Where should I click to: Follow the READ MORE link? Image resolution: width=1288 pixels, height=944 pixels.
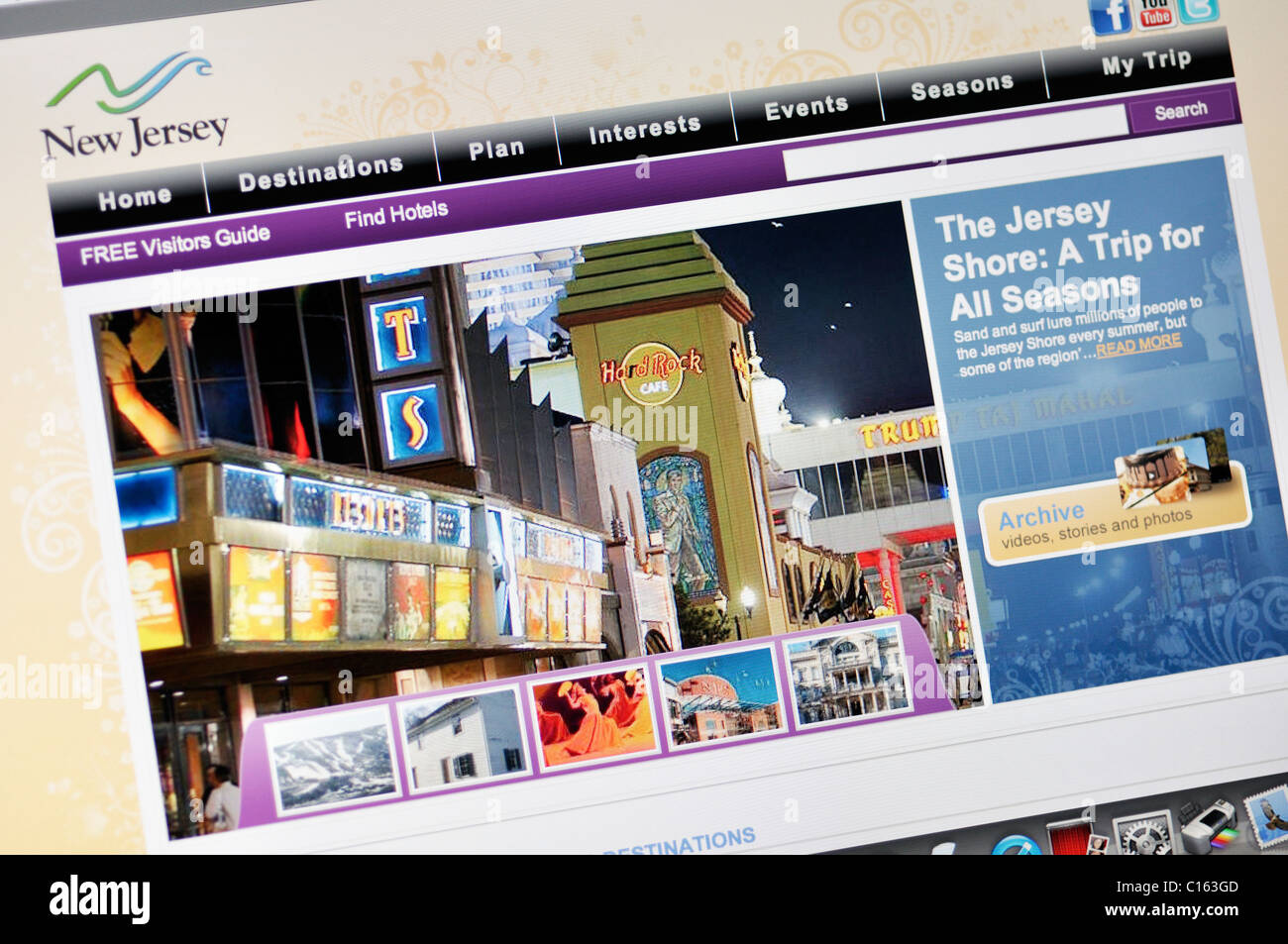point(1138,345)
